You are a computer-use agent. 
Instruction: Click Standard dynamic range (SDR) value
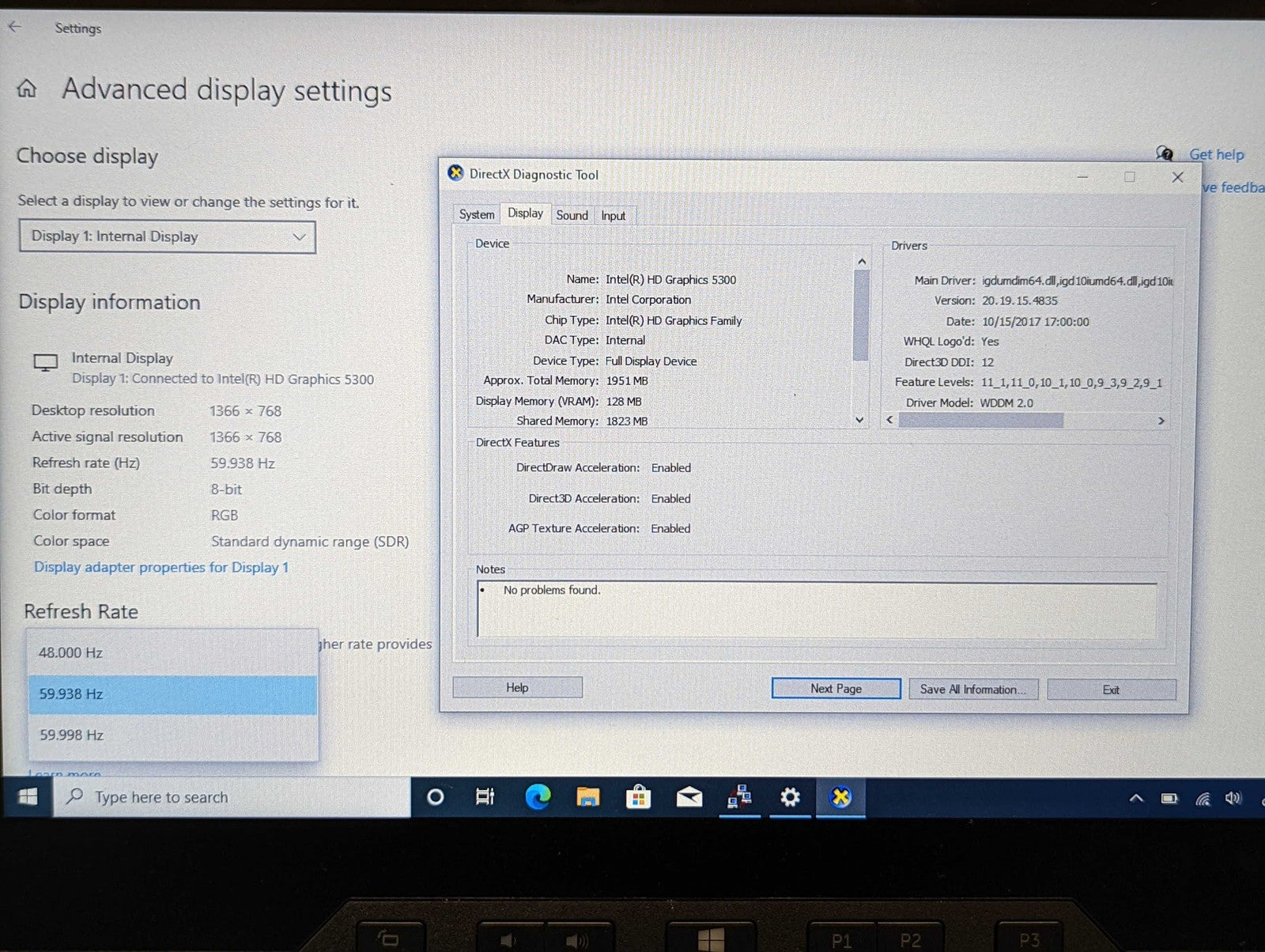pos(309,542)
